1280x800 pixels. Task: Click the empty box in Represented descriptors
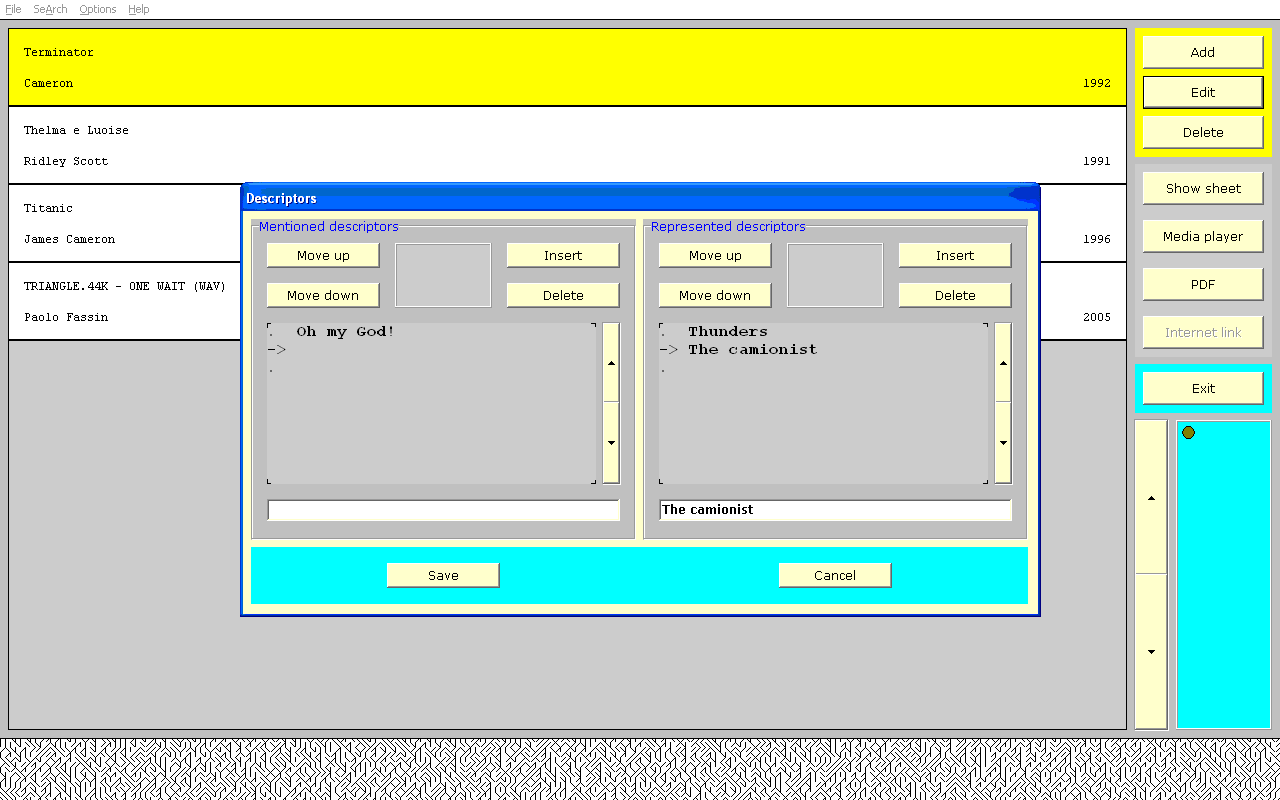tap(835, 275)
